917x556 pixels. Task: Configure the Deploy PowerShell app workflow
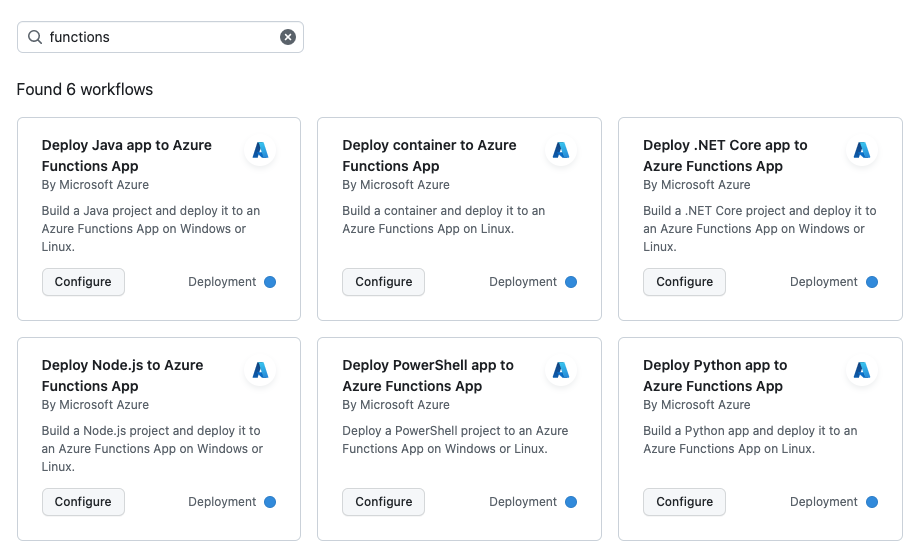(x=384, y=502)
